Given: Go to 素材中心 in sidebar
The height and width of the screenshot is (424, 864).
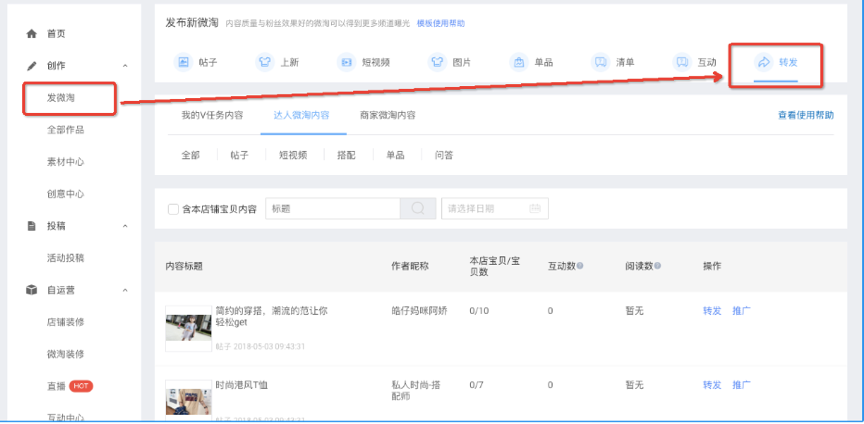Looking at the screenshot, I should tap(66, 162).
